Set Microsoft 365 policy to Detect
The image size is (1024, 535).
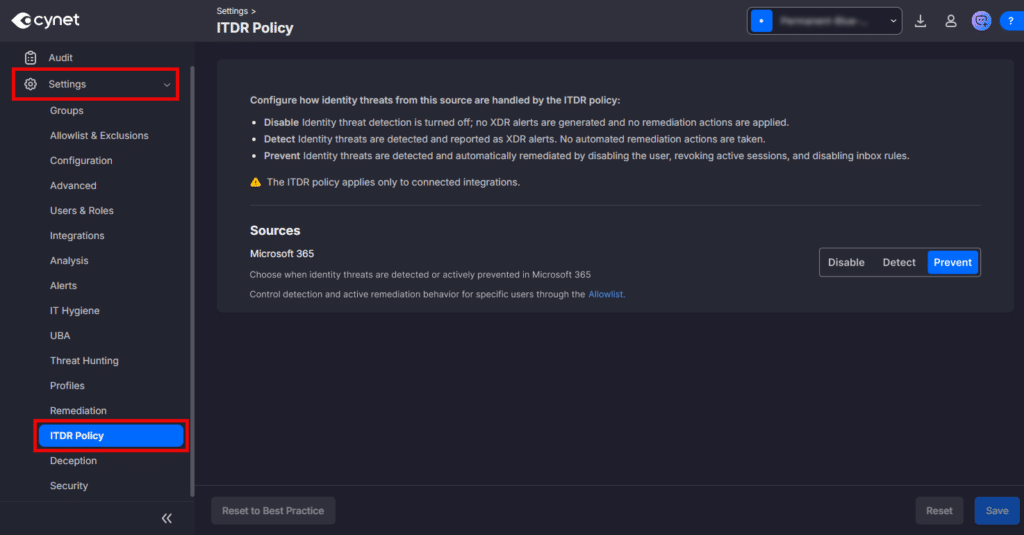[x=899, y=262]
